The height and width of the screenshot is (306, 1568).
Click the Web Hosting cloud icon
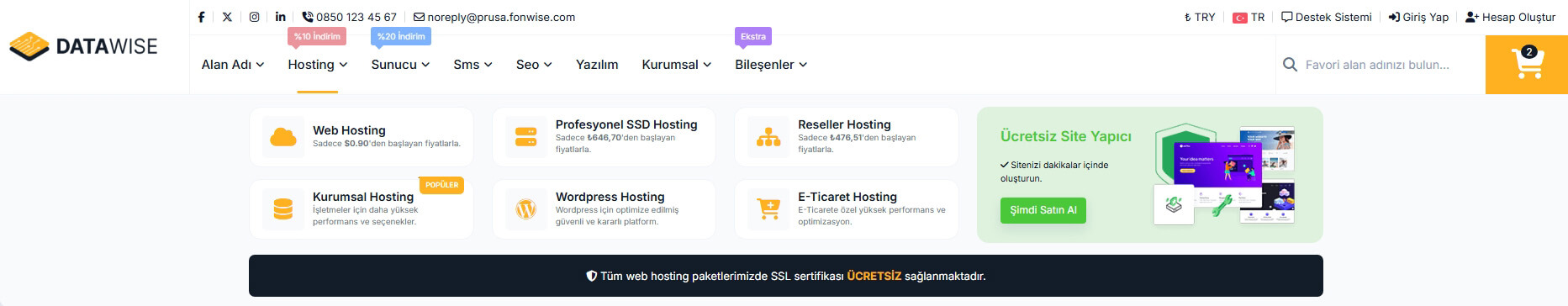click(x=283, y=137)
